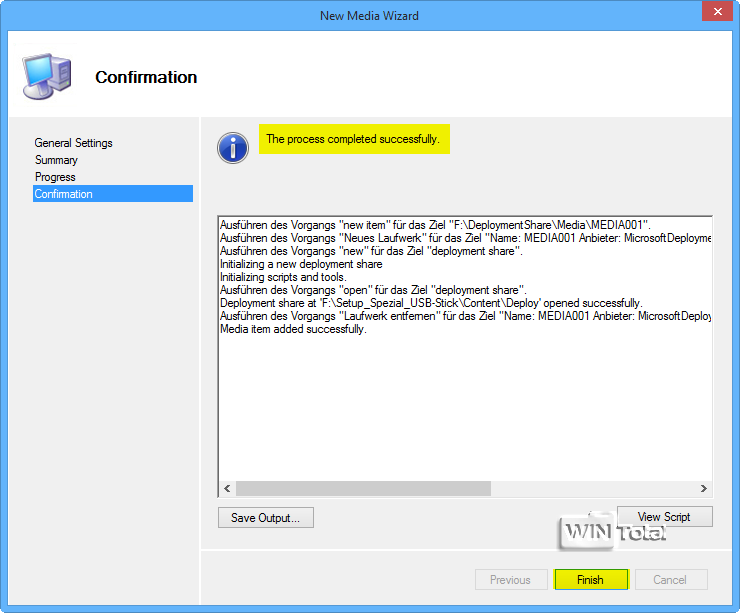Click 'Deployment share at ... opened successfully' line
The height and width of the screenshot is (613, 740).
click(x=431, y=303)
